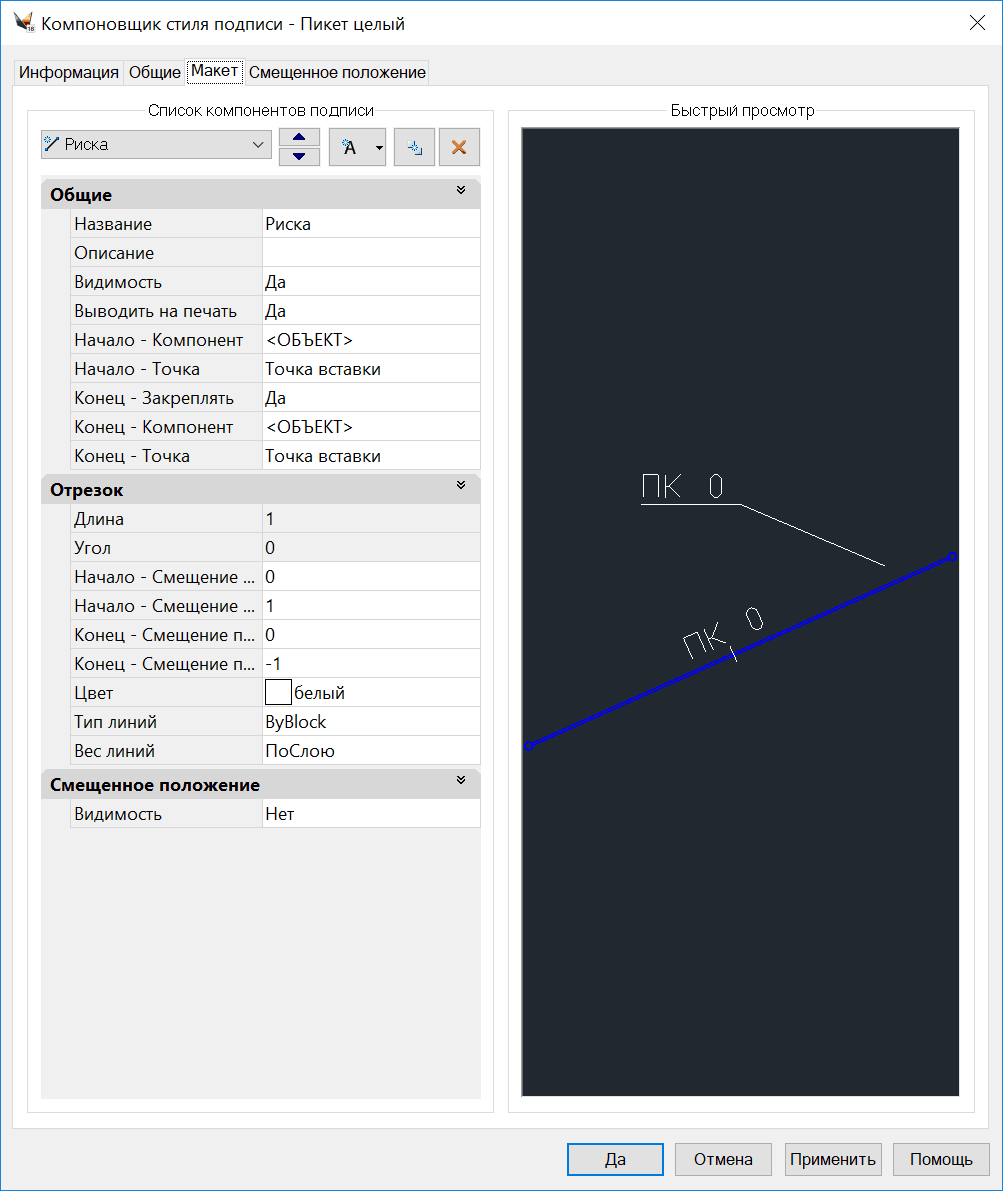Click the create text component icon
The image size is (1003, 1191).
pyautogui.click(x=348, y=147)
